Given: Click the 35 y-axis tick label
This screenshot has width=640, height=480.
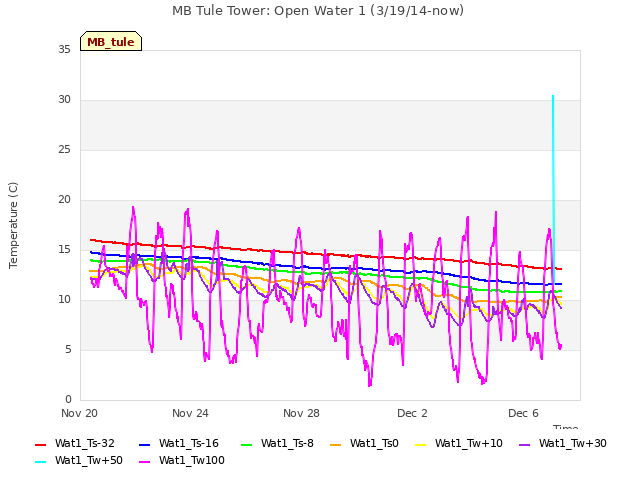Looking at the screenshot, I should (64, 50).
